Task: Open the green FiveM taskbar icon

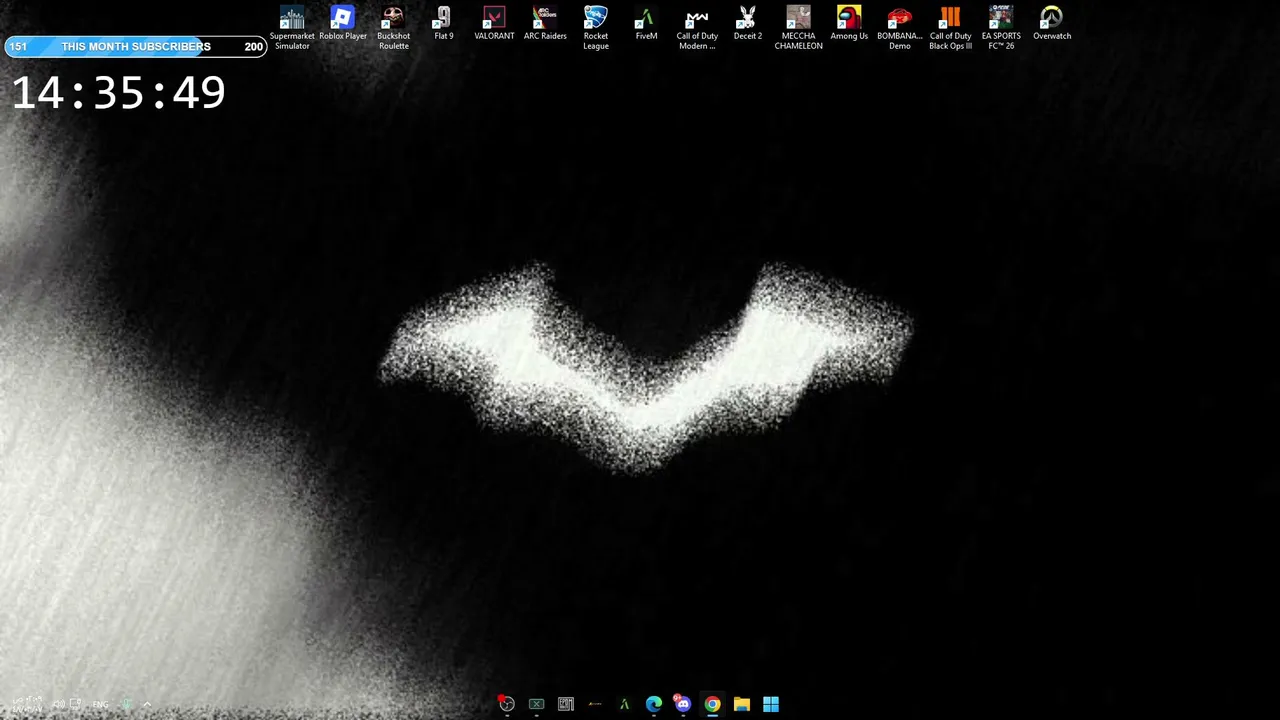Action: 624,704
